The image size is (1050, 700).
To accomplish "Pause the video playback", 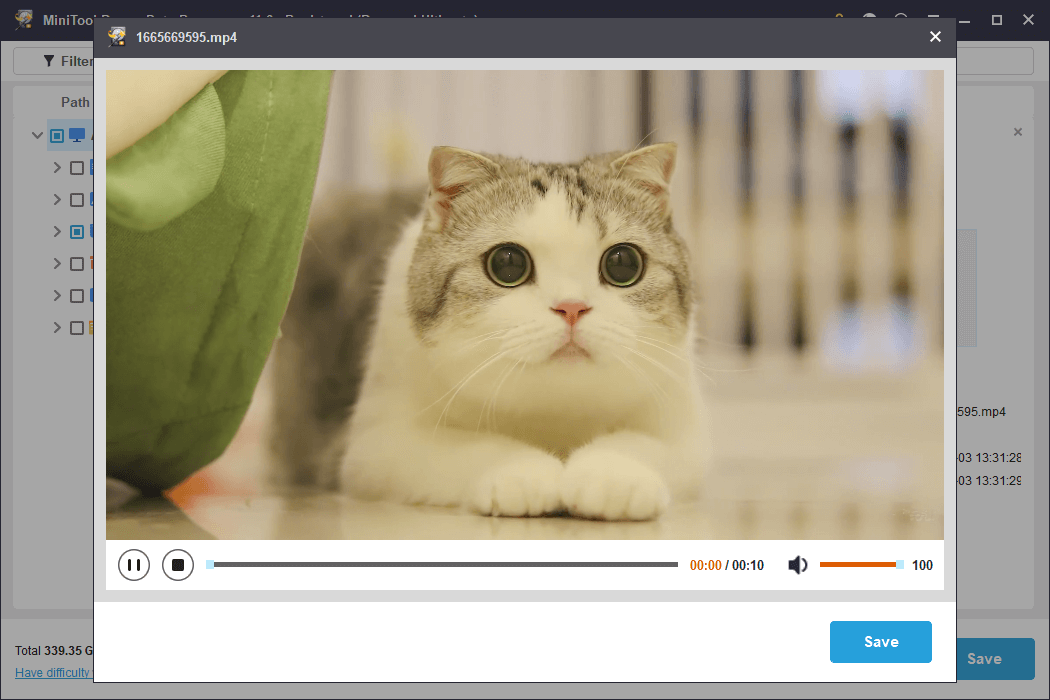I will point(134,565).
